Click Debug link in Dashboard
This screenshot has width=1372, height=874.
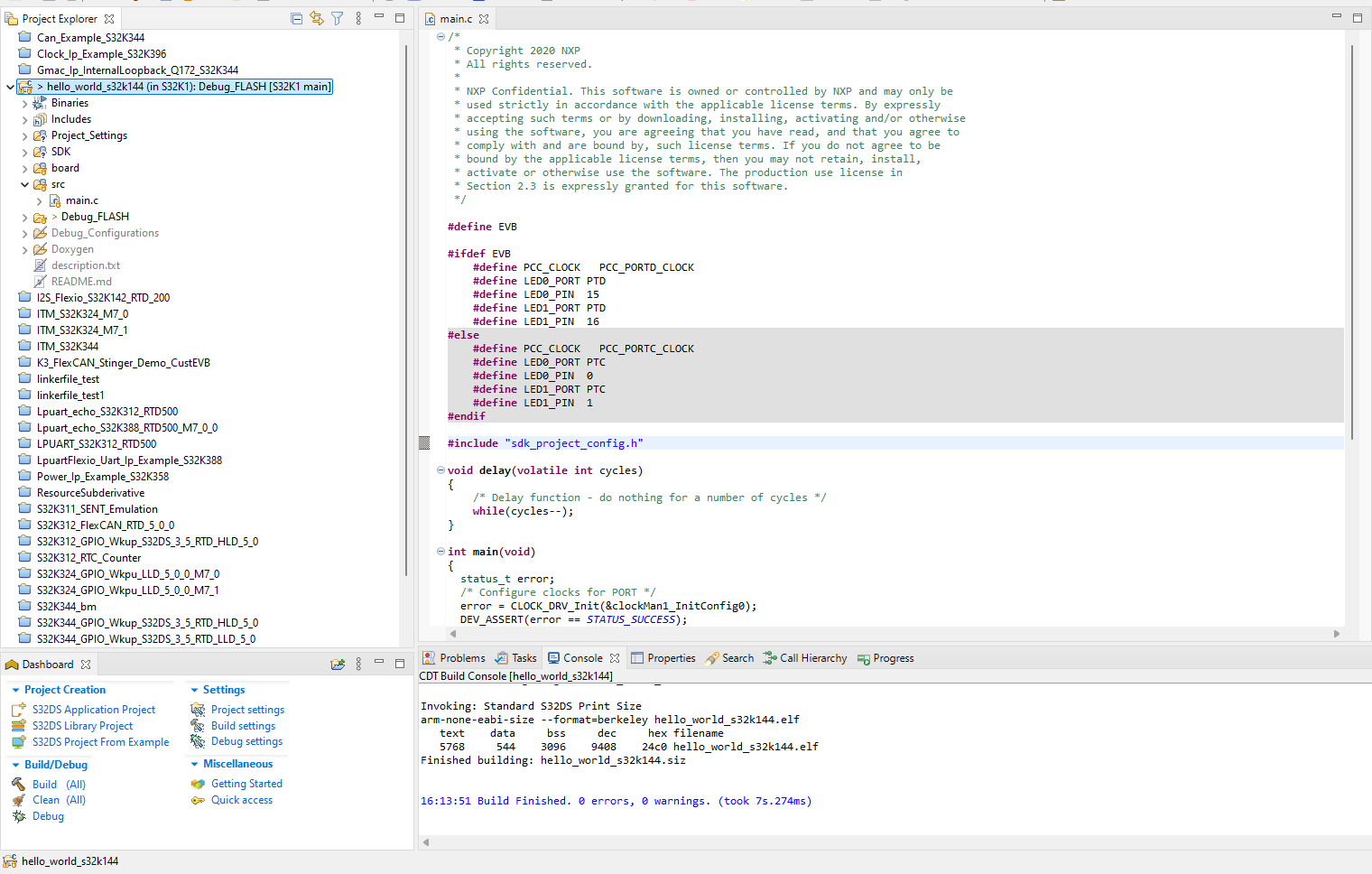point(49,816)
